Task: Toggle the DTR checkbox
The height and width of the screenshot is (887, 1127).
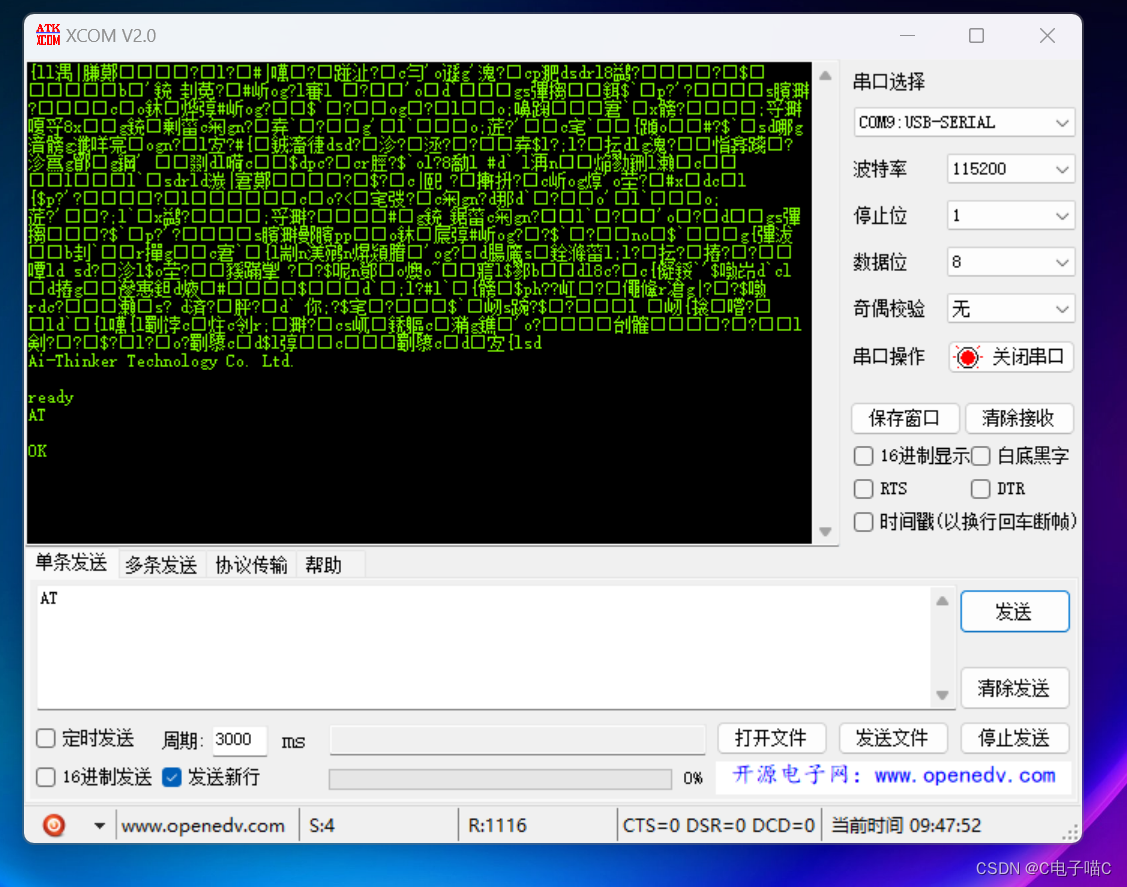Action: [981, 489]
